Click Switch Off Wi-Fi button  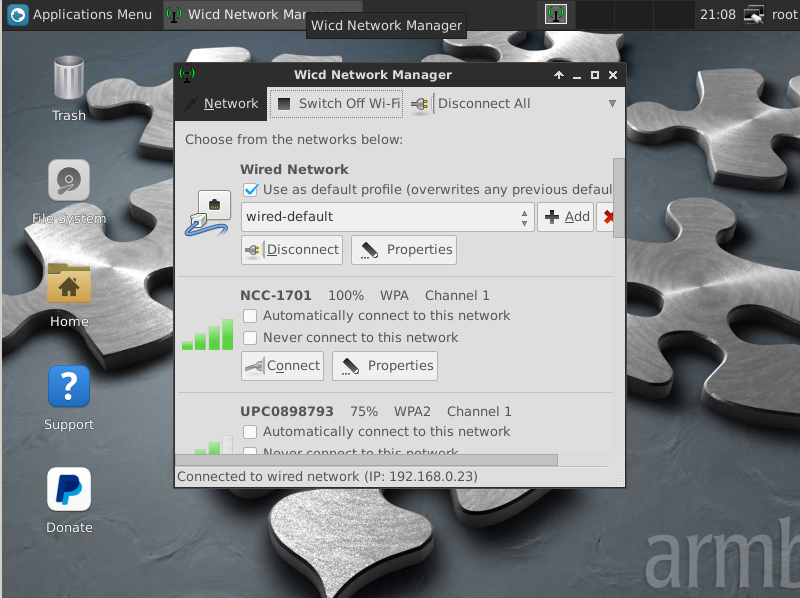338,104
